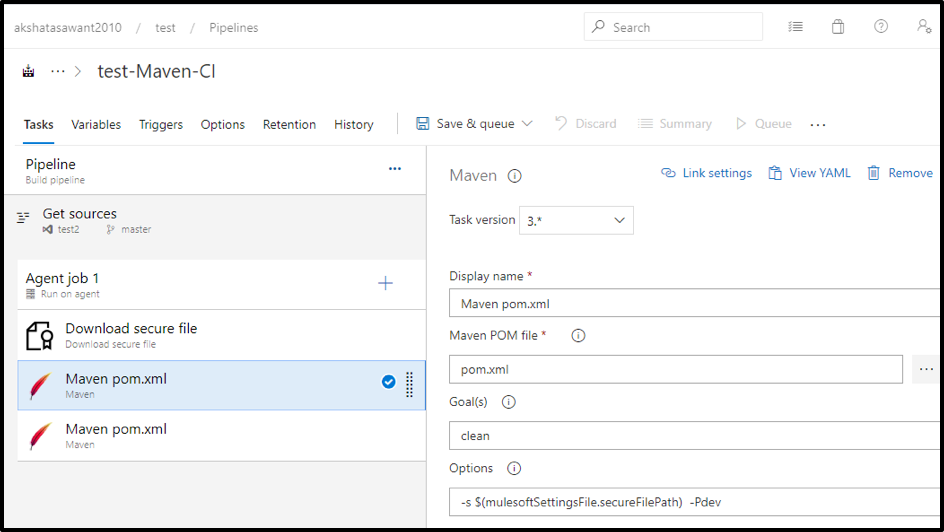
Task: Open the work items list icon
Action: click(x=795, y=27)
